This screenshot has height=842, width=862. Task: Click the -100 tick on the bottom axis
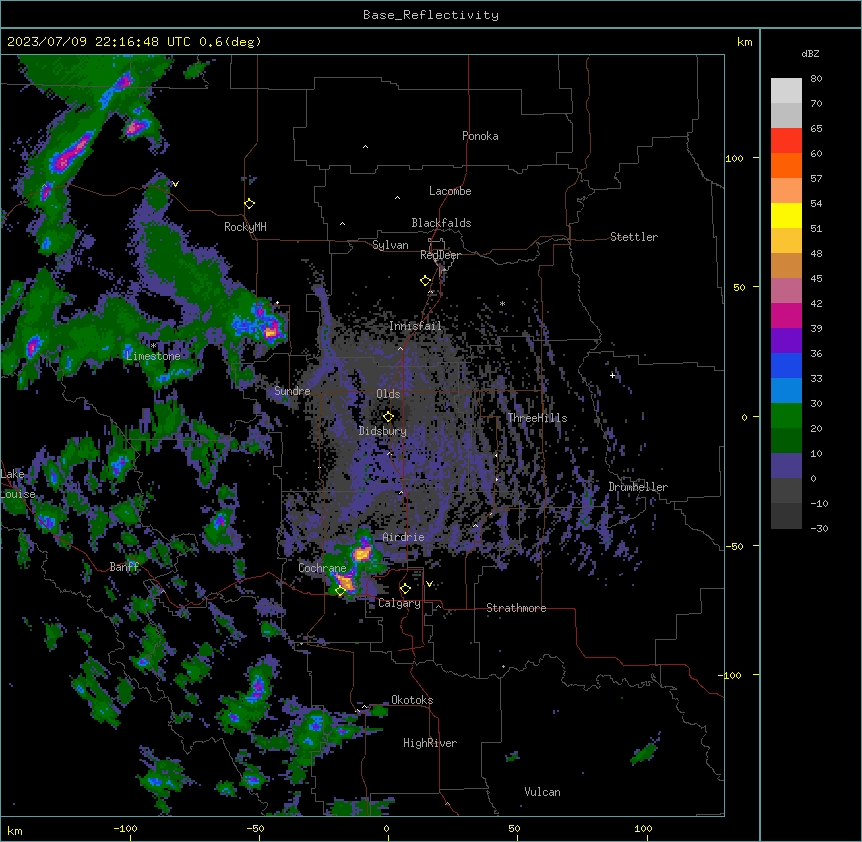126,828
